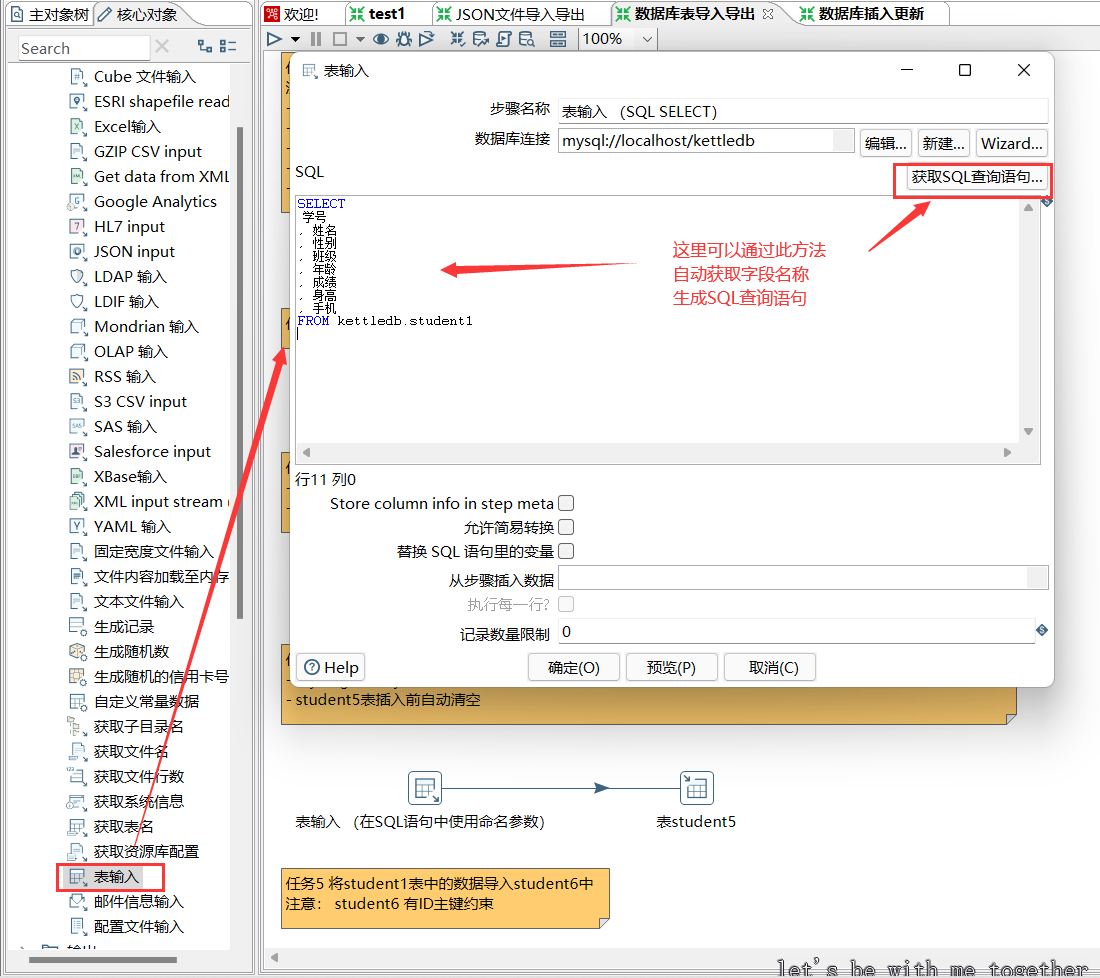Debug the transformation with the bug icon
Screen dimensions: 1100x978
[x=403, y=39]
